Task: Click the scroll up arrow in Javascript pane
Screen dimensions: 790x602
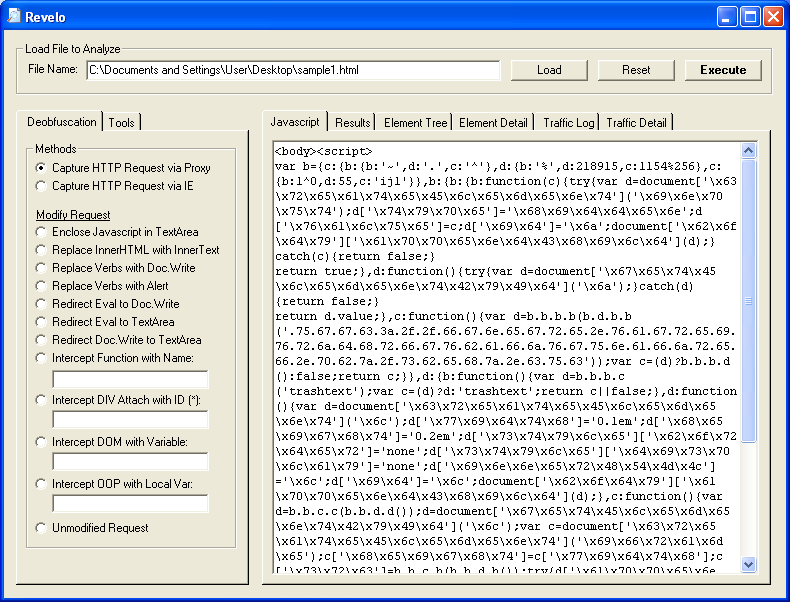Action: [749, 151]
